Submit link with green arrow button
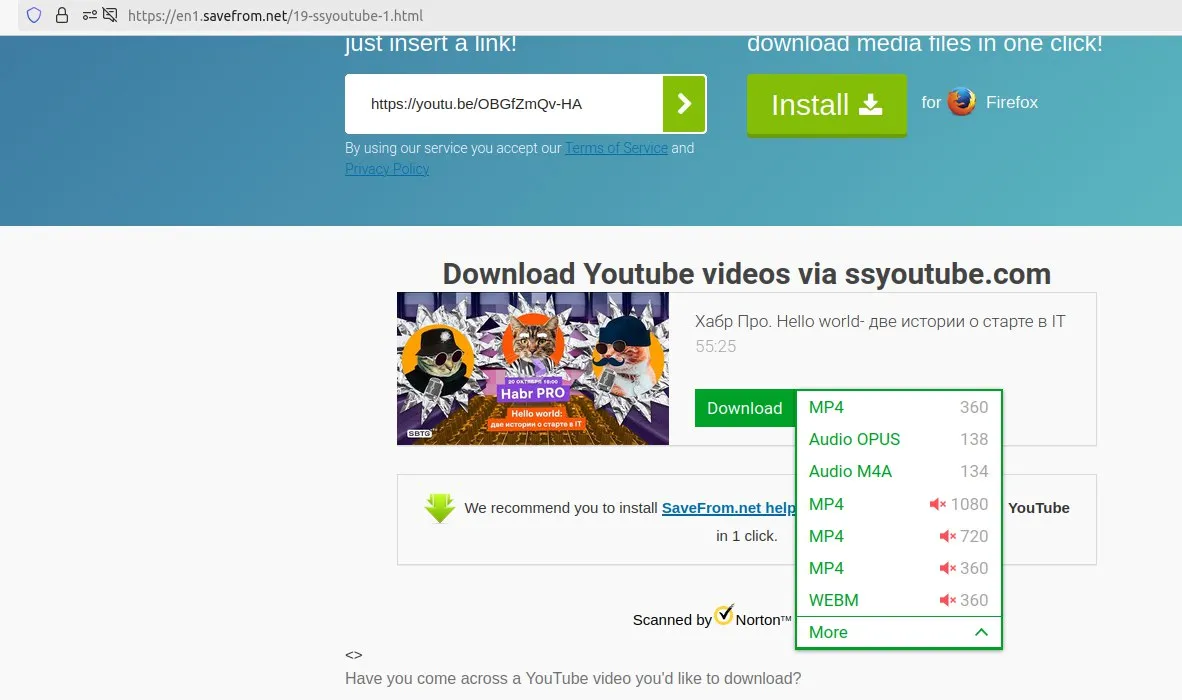This screenshot has height=700, width=1182. tap(684, 103)
